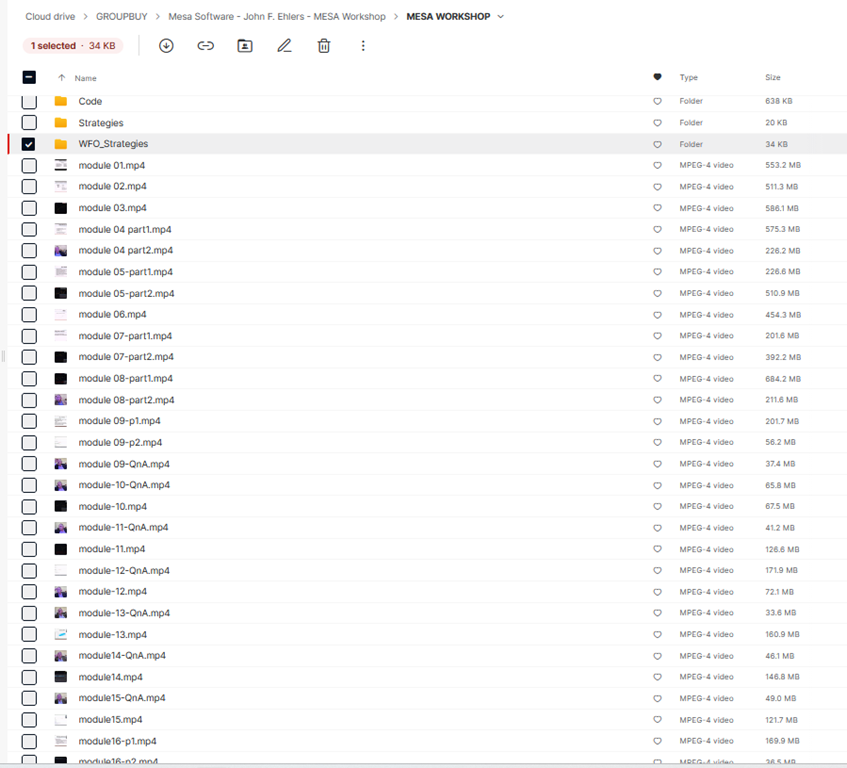This screenshot has width=847, height=768.
Task: Click heart icon for Strategies folder
Action: click(x=657, y=123)
